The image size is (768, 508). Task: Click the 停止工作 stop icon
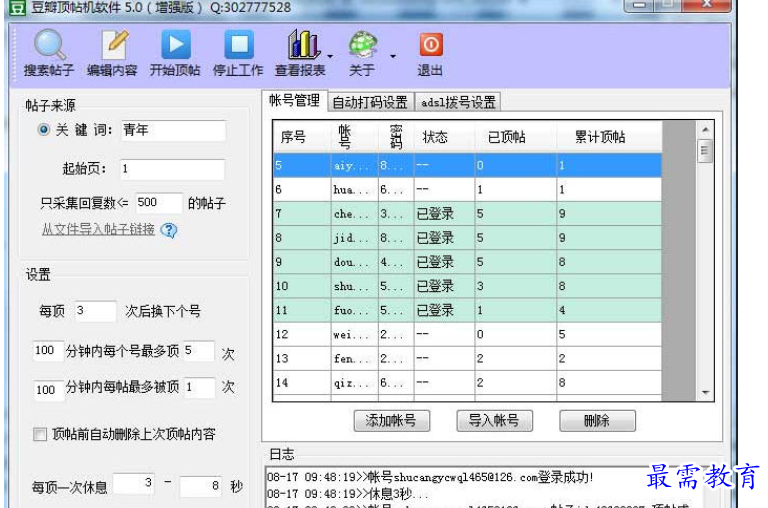click(238, 46)
